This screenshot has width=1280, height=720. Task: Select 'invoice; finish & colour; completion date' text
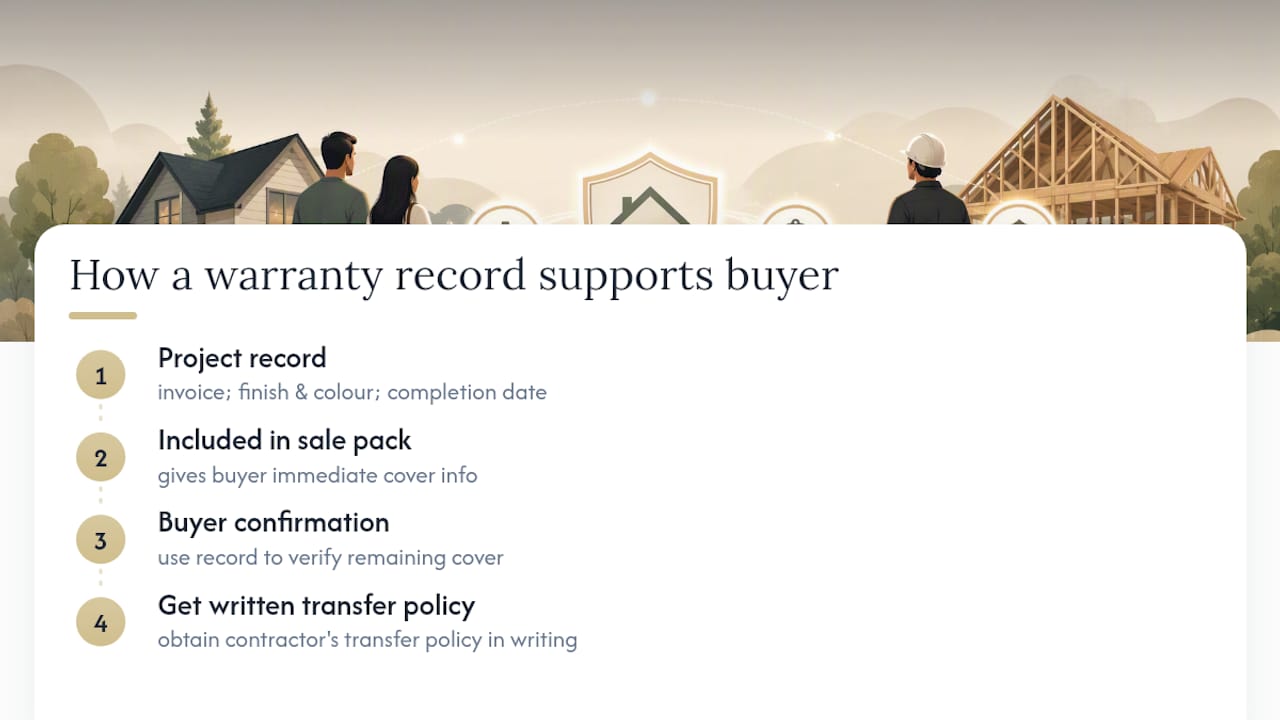pos(352,392)
